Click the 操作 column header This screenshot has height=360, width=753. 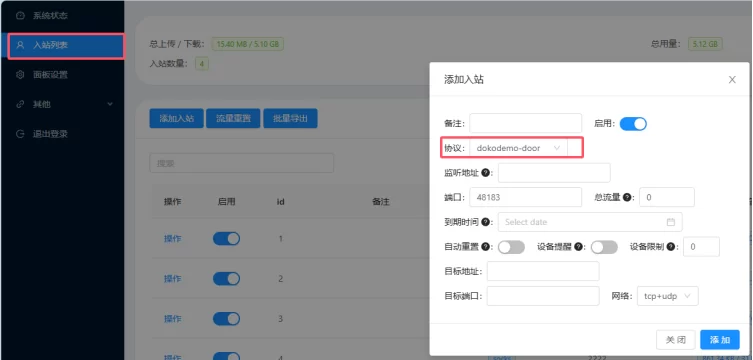point(173,202)
